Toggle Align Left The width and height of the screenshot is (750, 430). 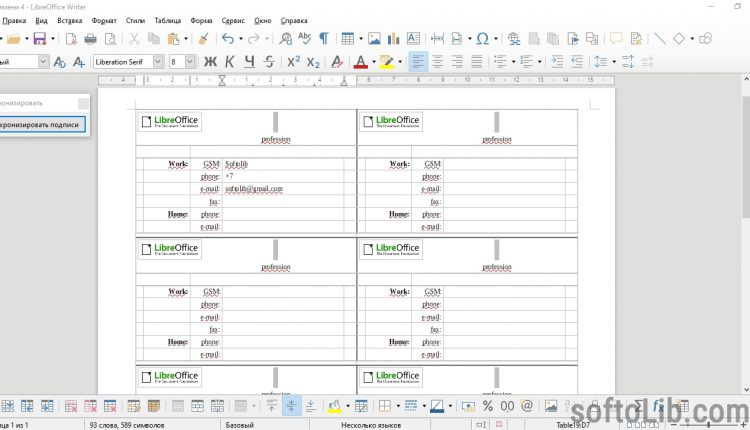pos(418,61)
